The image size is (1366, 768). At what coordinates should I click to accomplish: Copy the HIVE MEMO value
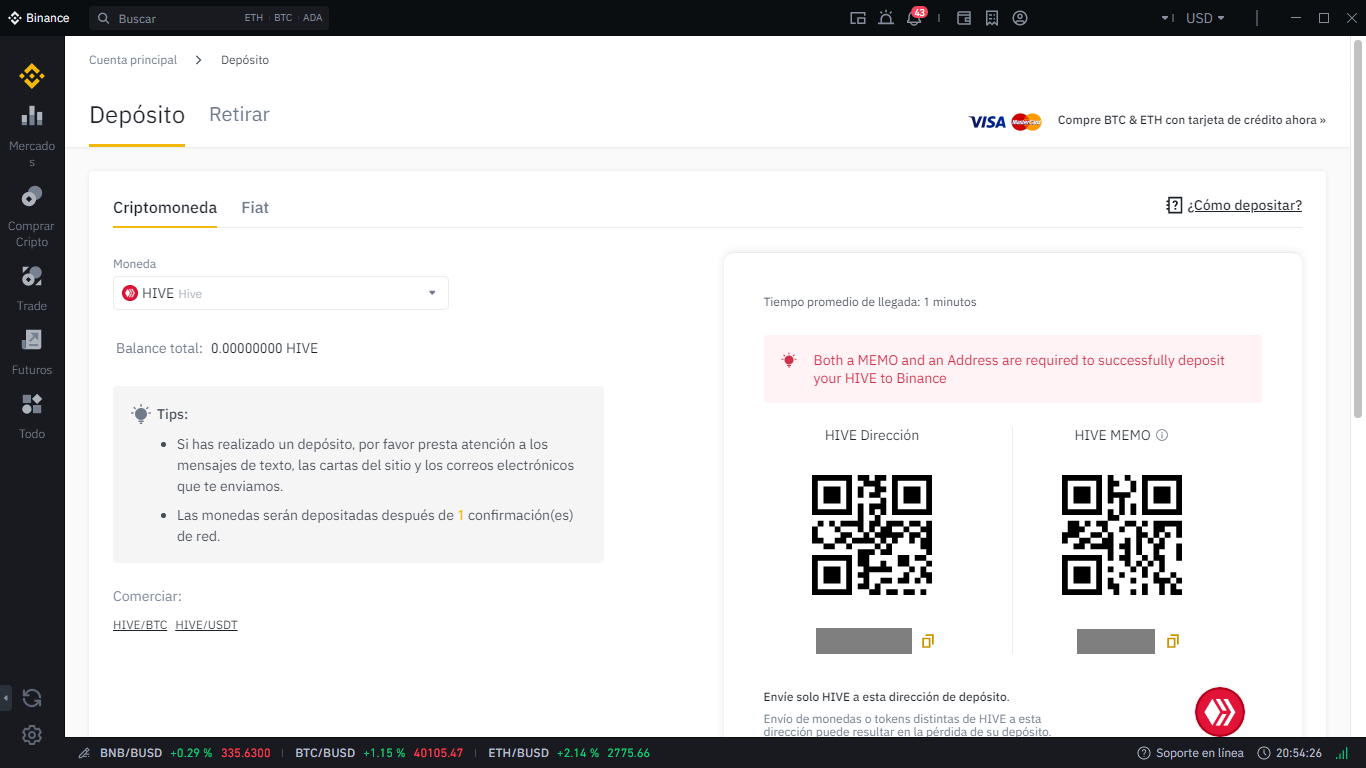1173,641
